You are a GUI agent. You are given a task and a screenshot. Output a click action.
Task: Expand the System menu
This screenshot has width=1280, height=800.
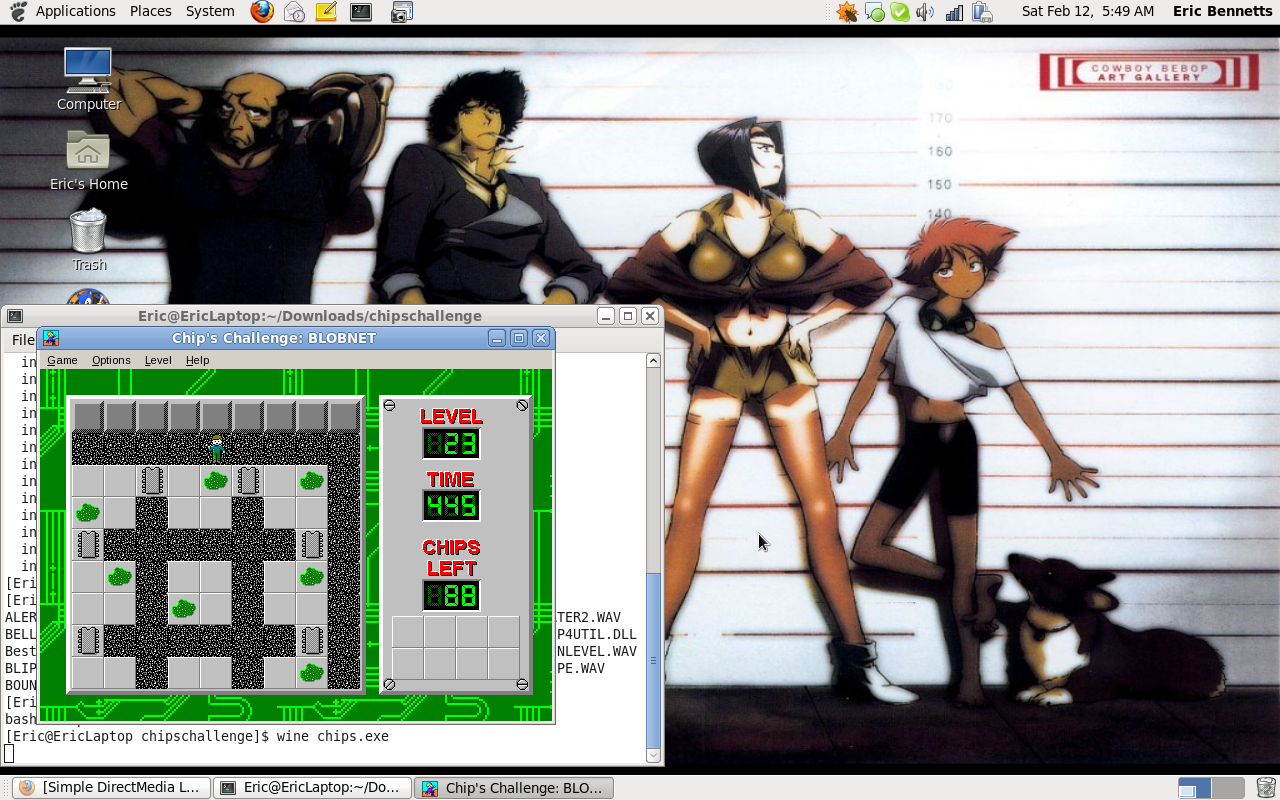210,11
